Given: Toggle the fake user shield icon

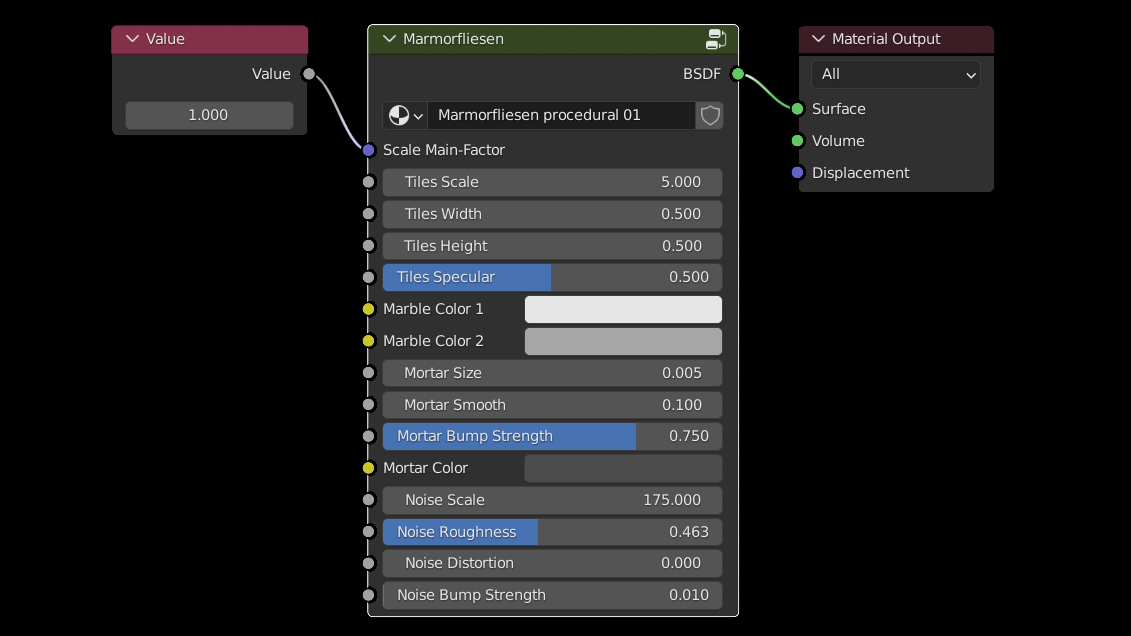Looking at the screenshot, I should [710, 115].
